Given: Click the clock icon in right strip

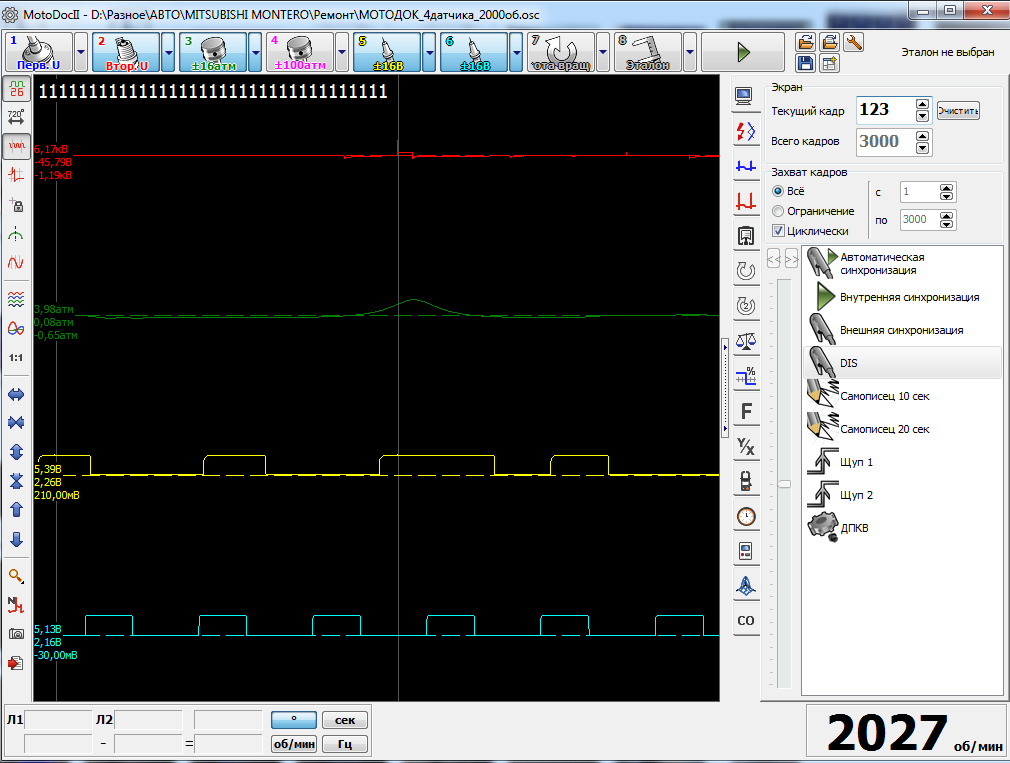Looking at the screenshot, I should [745, 516].
